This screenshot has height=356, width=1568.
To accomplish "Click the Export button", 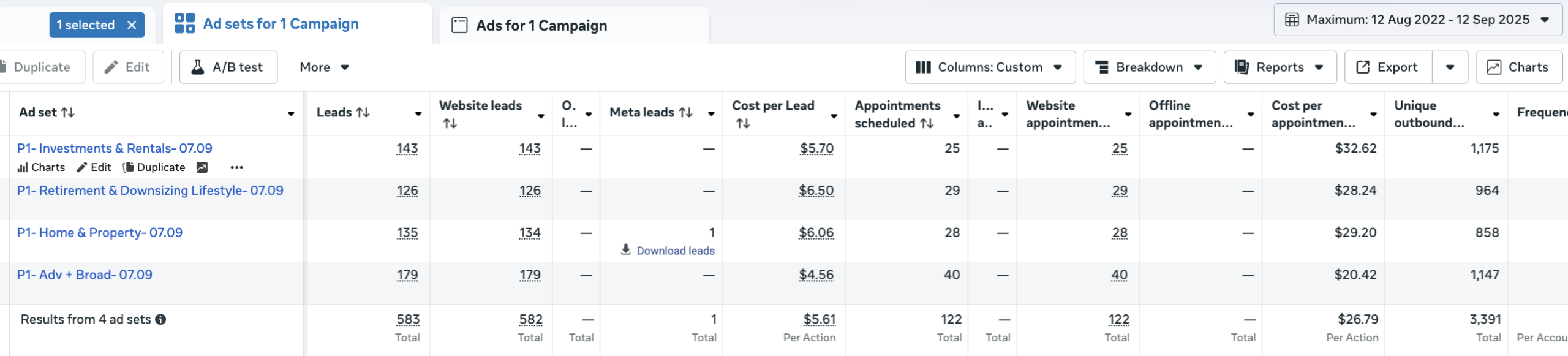I will (1388, 67).
